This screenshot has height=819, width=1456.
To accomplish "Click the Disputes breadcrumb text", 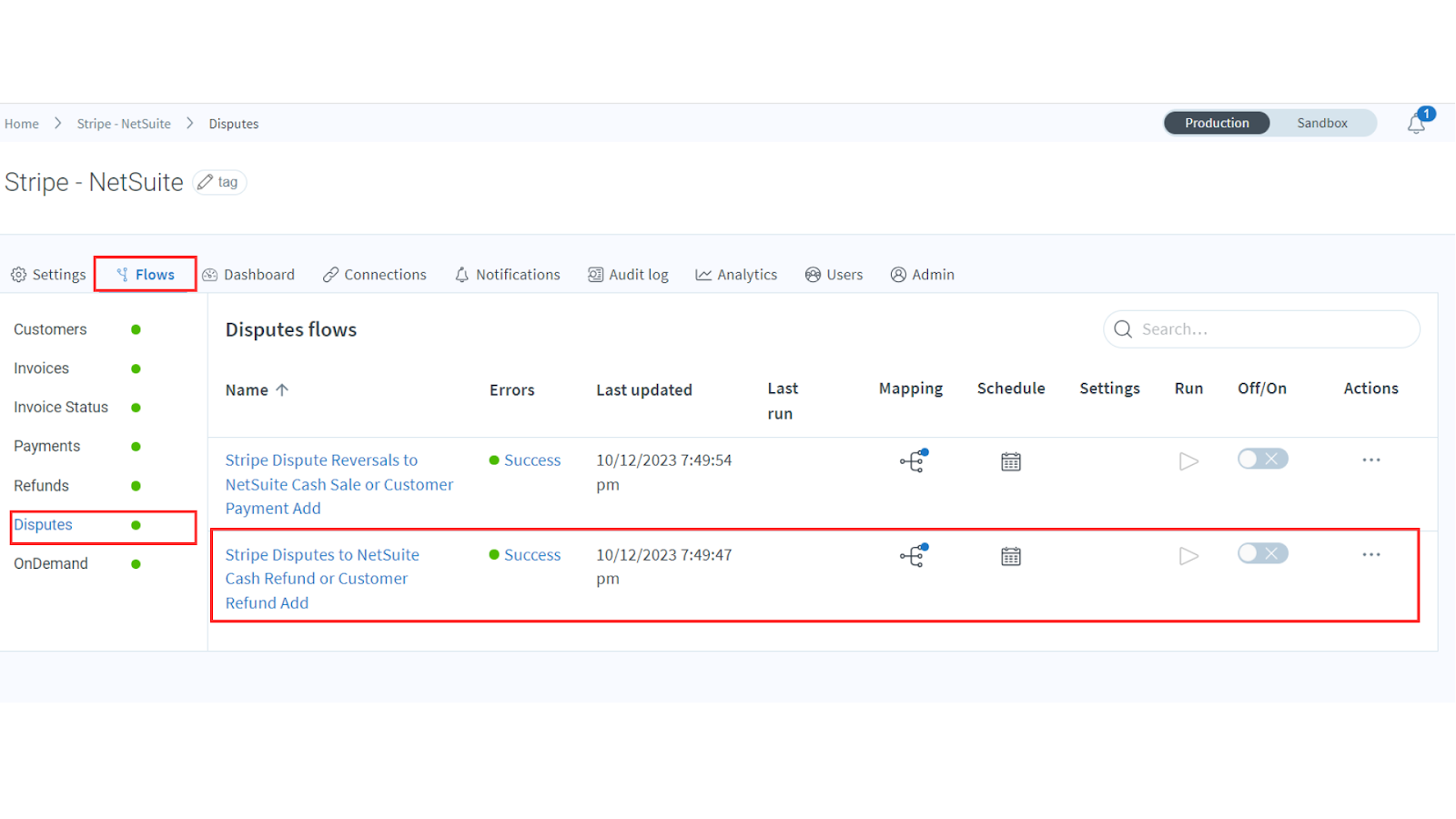I will [234, 124].
